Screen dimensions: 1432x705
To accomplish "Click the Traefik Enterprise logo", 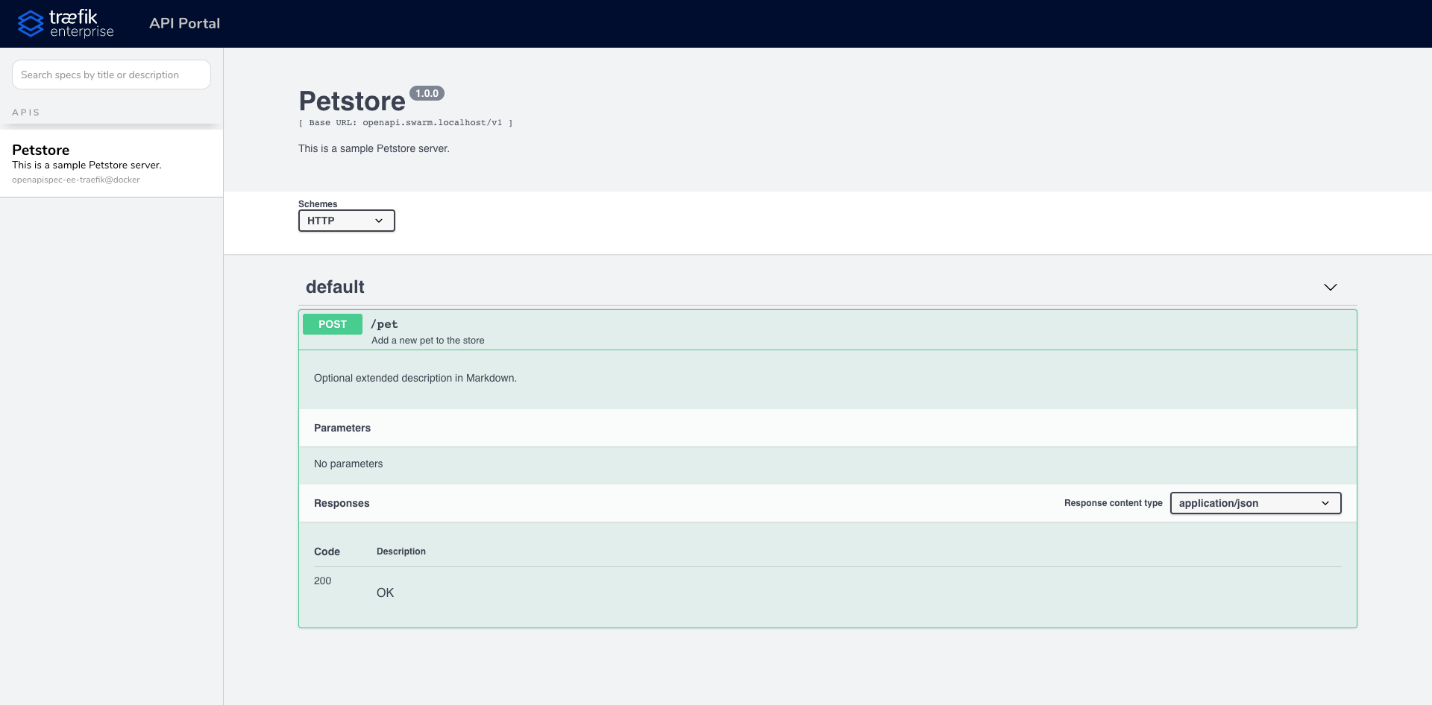I will 63,23.
